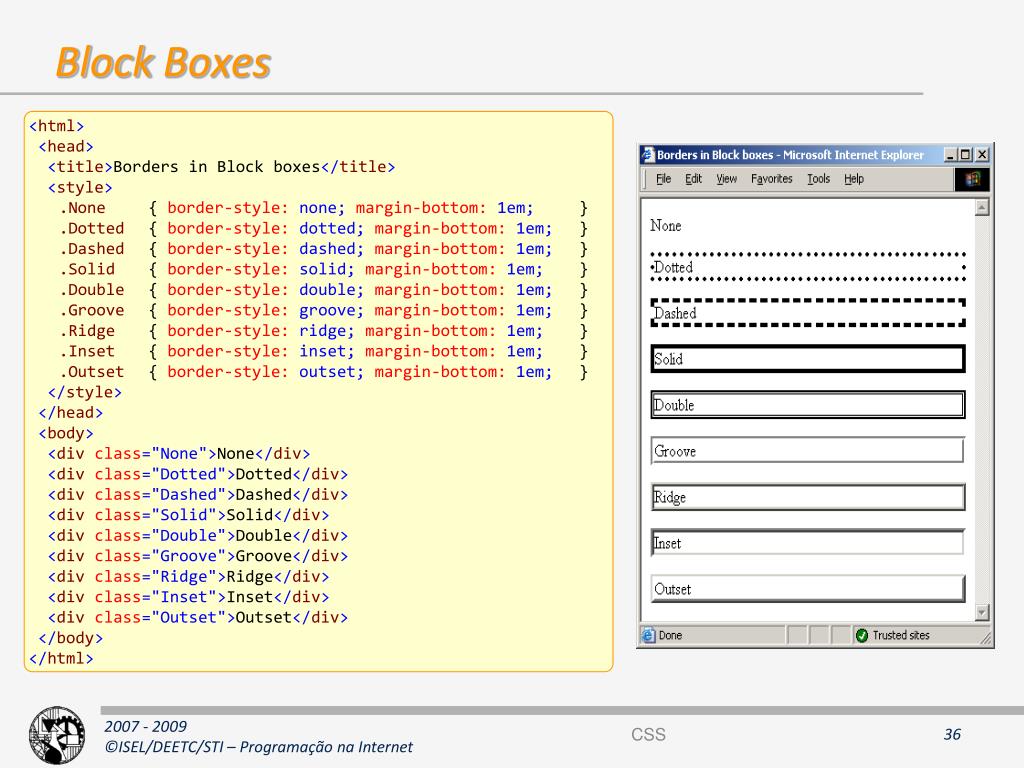The image size is (1024, 768).
Task: Minimize the Internet Explorer window
Action: pyautogui.click(x=951, y=155)
